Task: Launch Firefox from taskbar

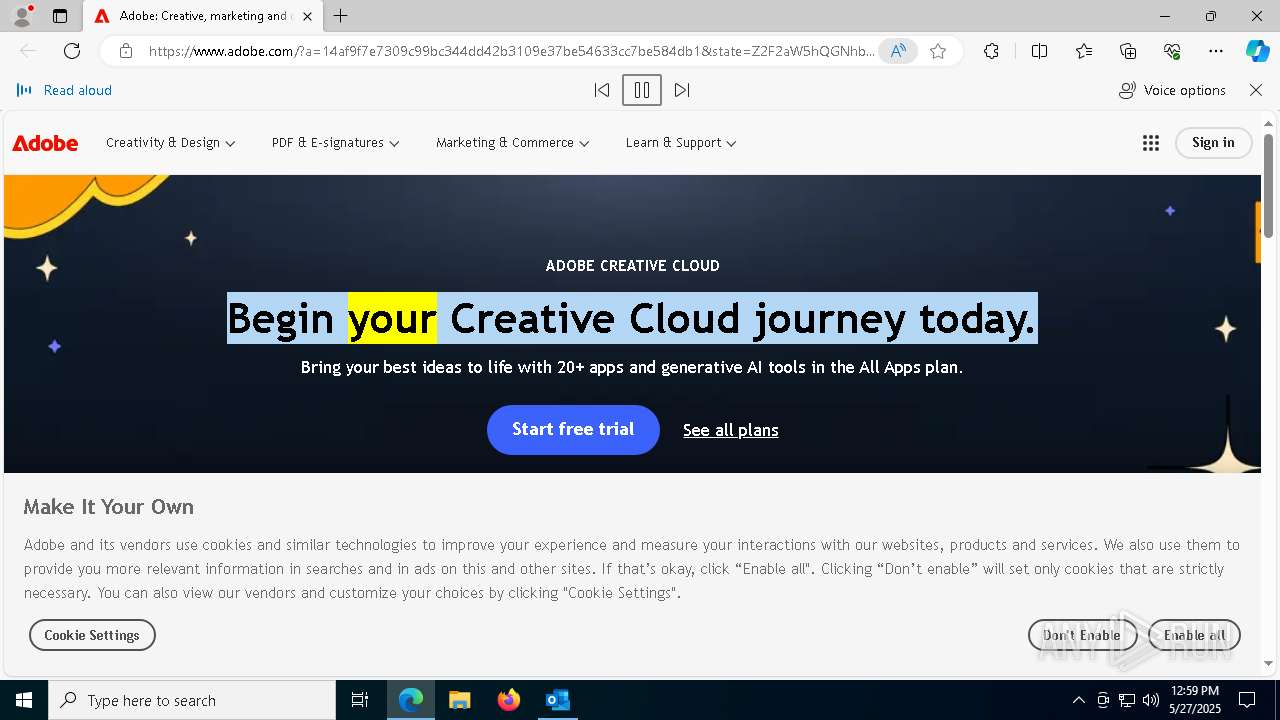Action: [509, 700]
